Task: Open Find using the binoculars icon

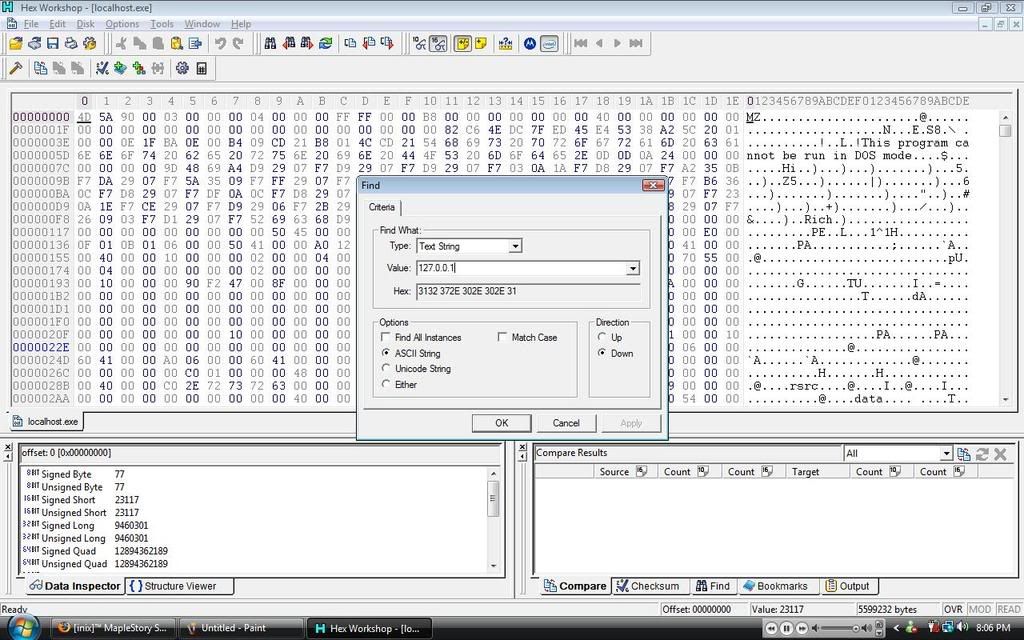Action: pos(270,44)
